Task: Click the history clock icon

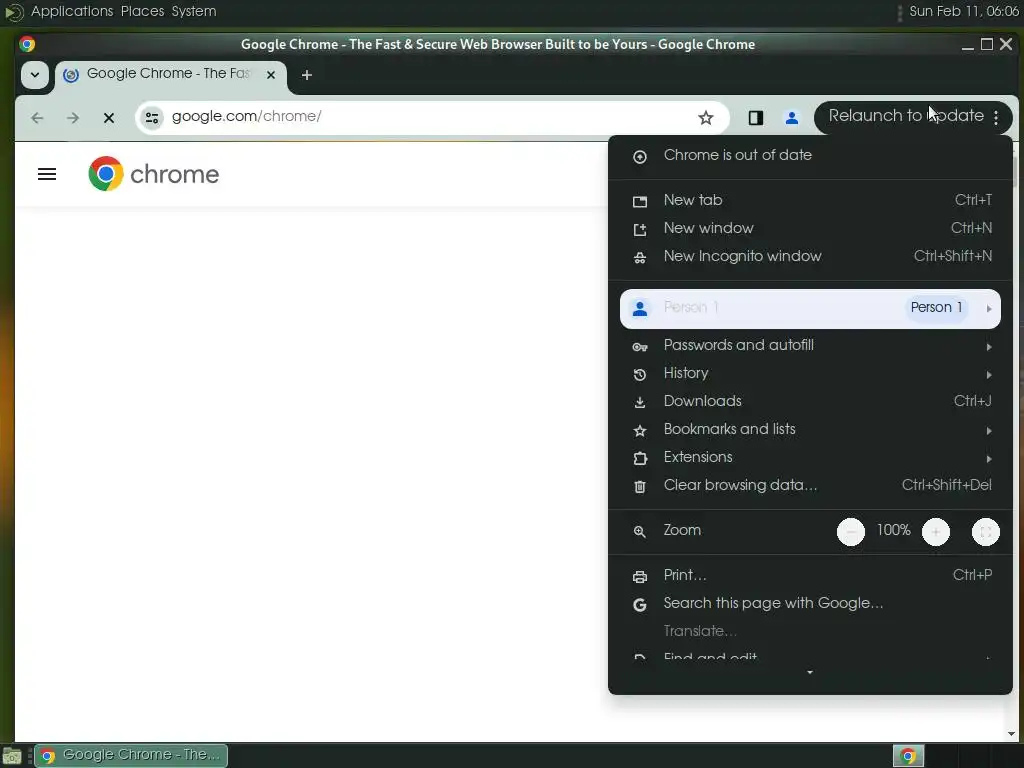Action: pos(640,375)
